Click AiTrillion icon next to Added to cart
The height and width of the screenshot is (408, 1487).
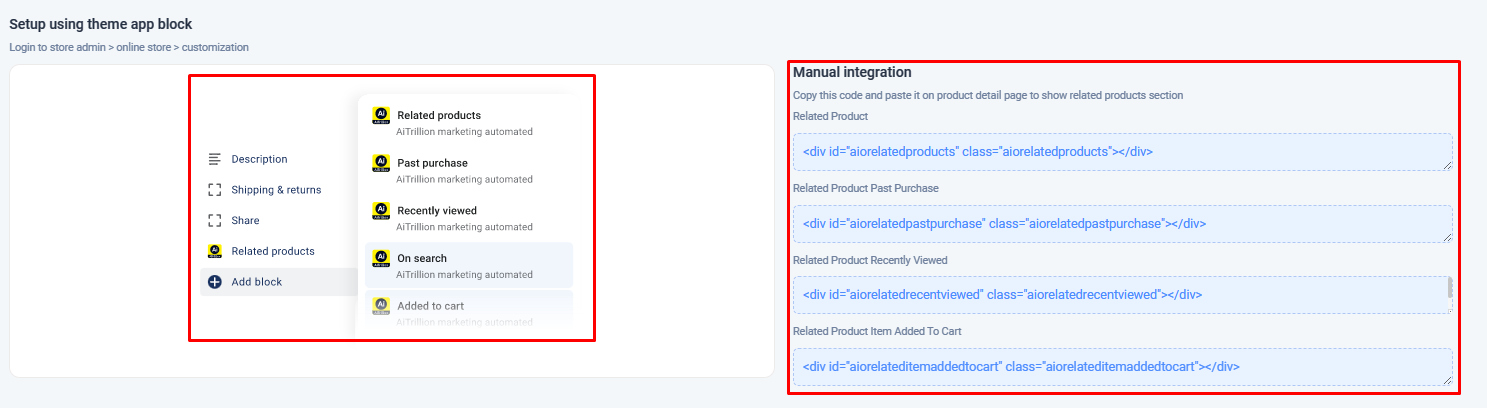(x=380, y=305)
